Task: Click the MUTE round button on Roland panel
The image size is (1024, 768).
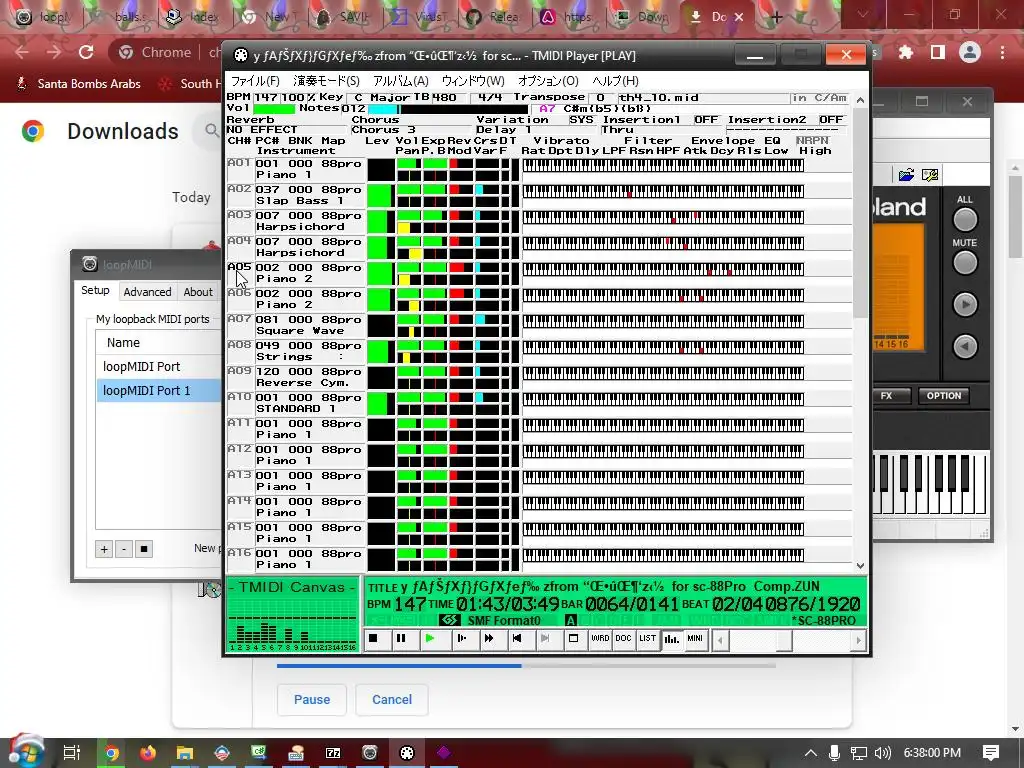Action: [965, 263]
